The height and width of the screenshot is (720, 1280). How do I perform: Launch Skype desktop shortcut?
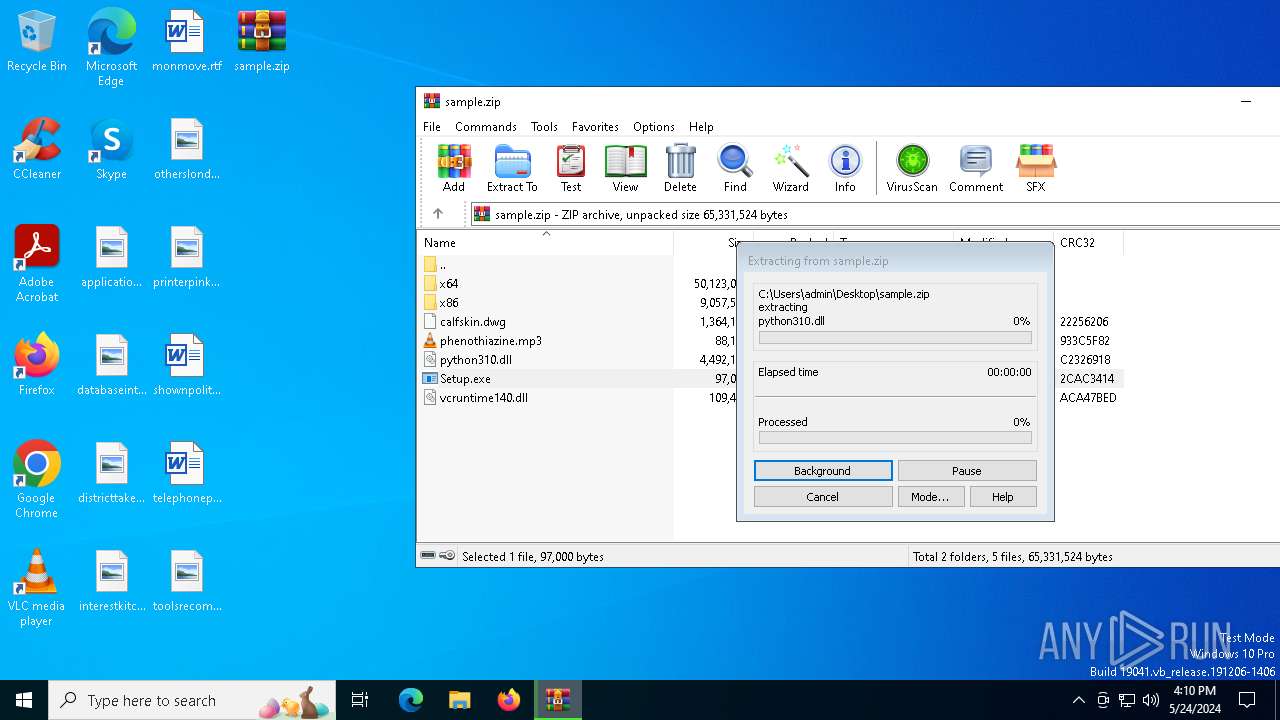pyautogui.click(x=111, y=150)
